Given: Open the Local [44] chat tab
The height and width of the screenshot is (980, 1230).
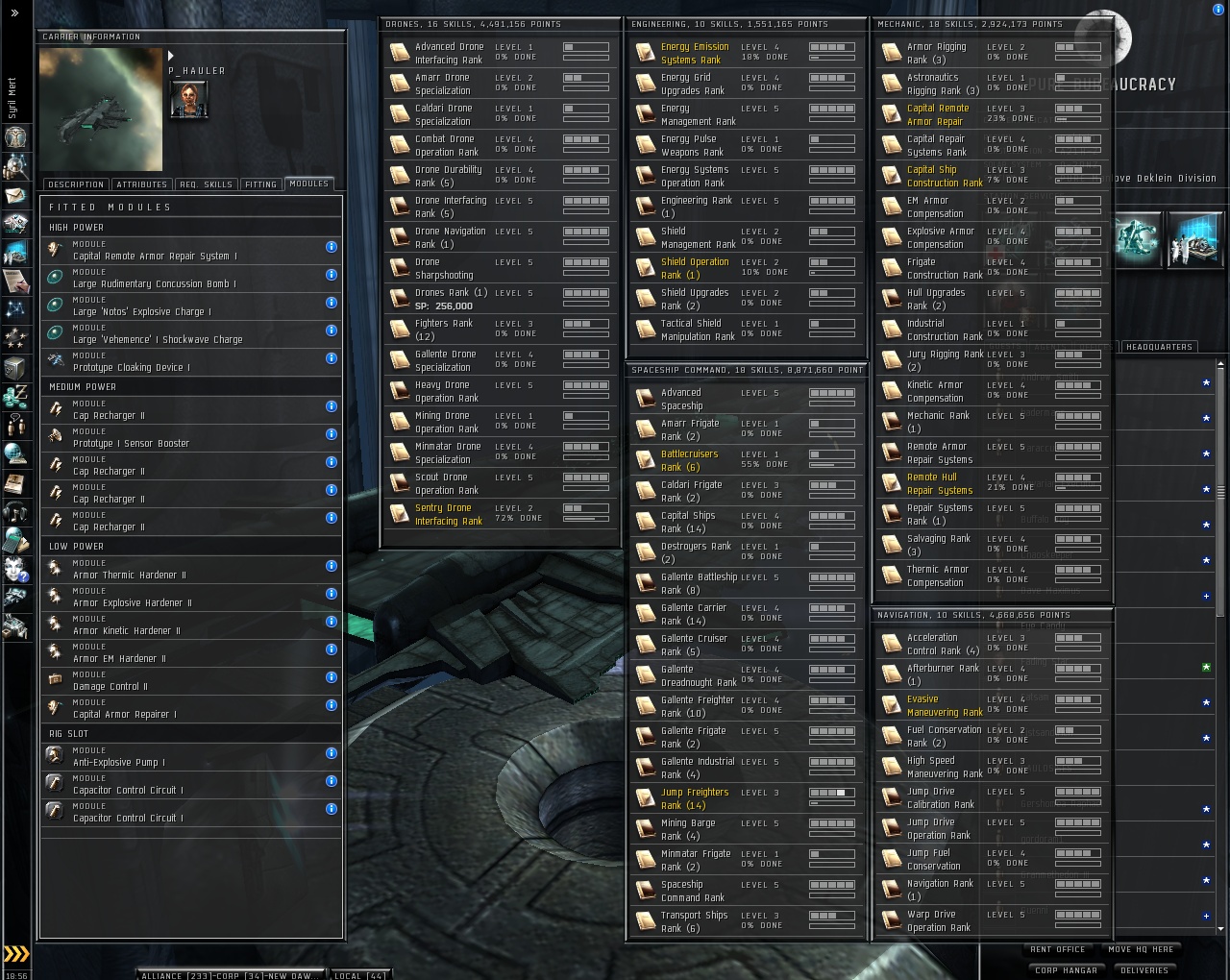Looking at the screenshot, I should pos(359,975).
